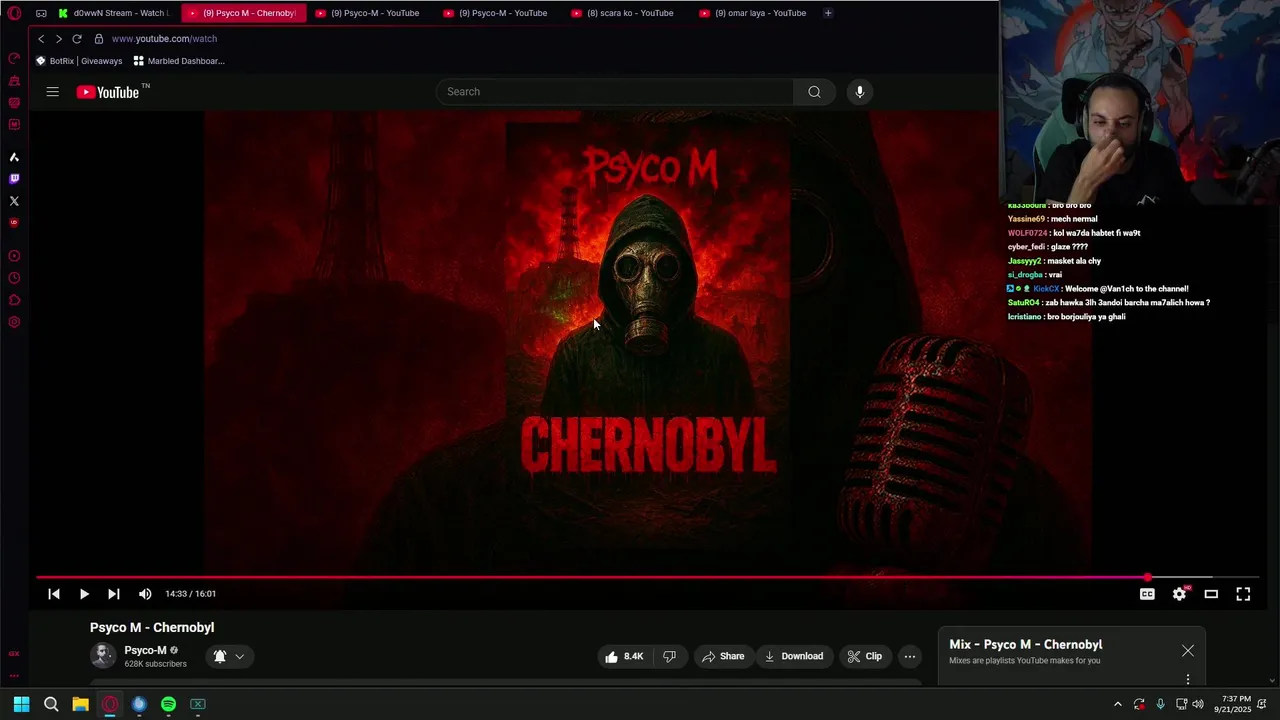Viewport: 1280px width, 720px height.
Task: Open Opera sidebar player icon
Action: tap(14, 256)
